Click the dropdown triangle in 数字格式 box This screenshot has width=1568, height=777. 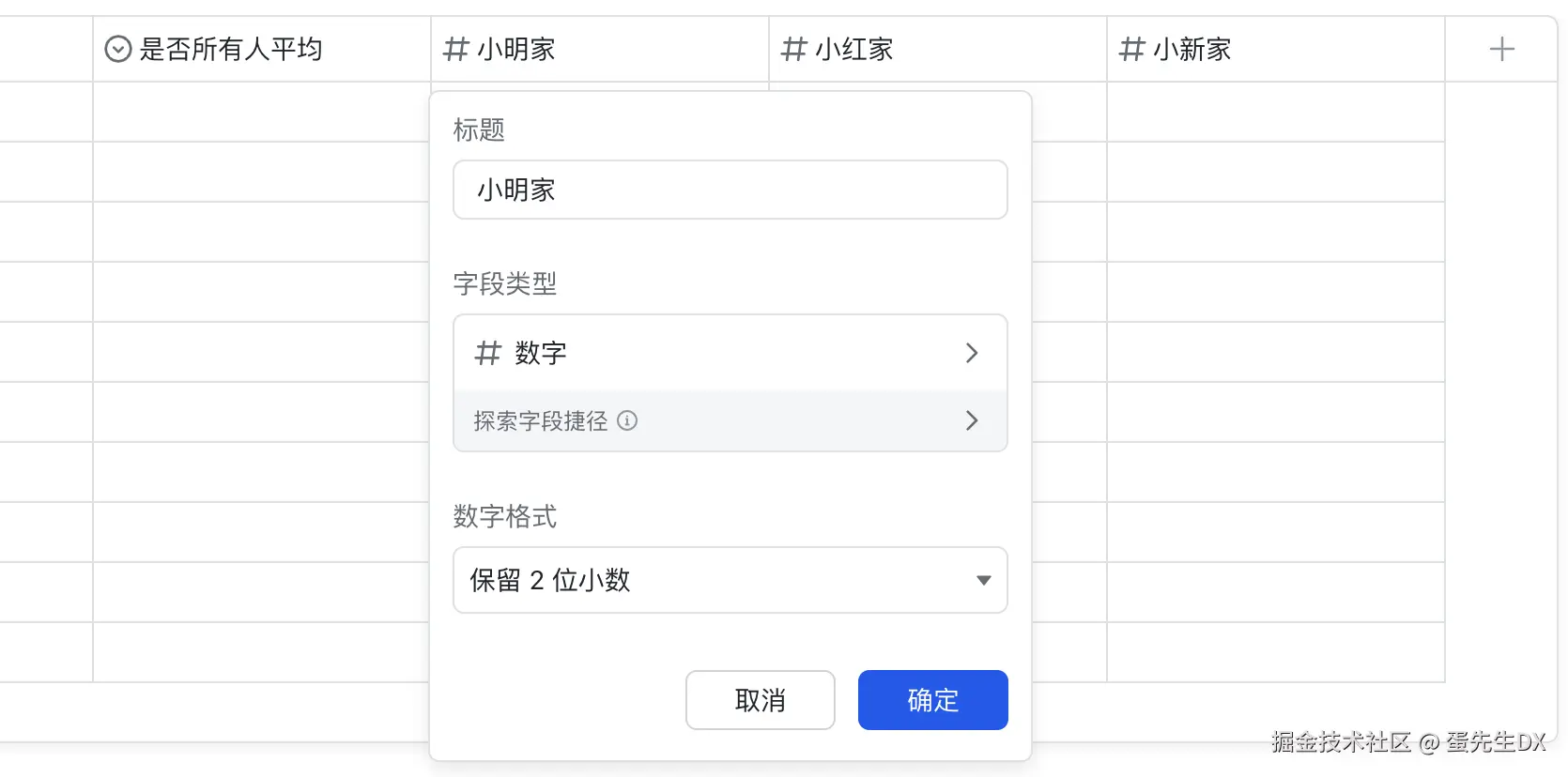983,580
